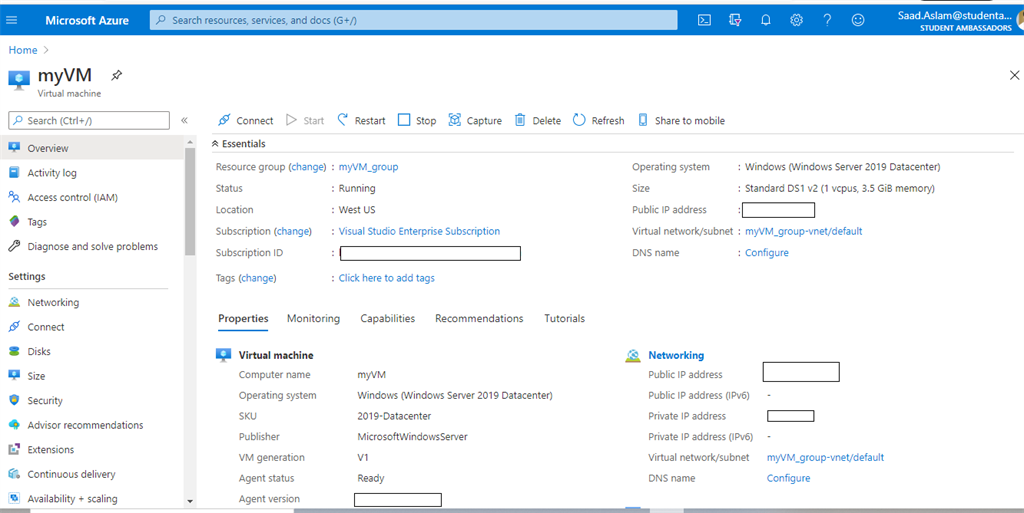Switch to the Capabilities tab

coord(387,319)
